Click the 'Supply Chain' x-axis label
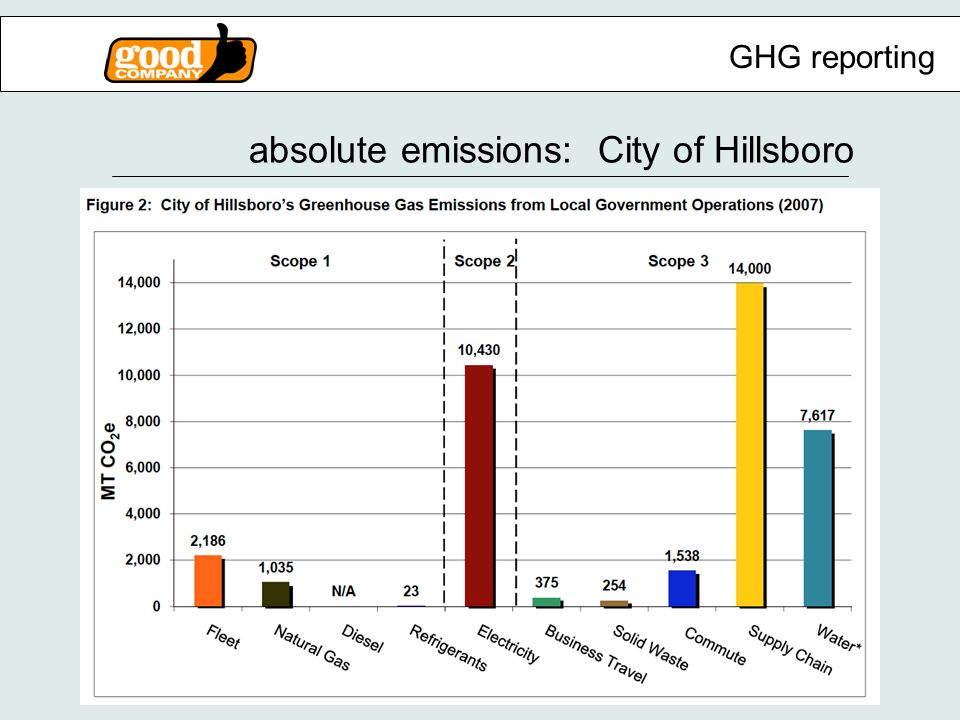This screenshot has height=720, width=960. pos(790,650)
